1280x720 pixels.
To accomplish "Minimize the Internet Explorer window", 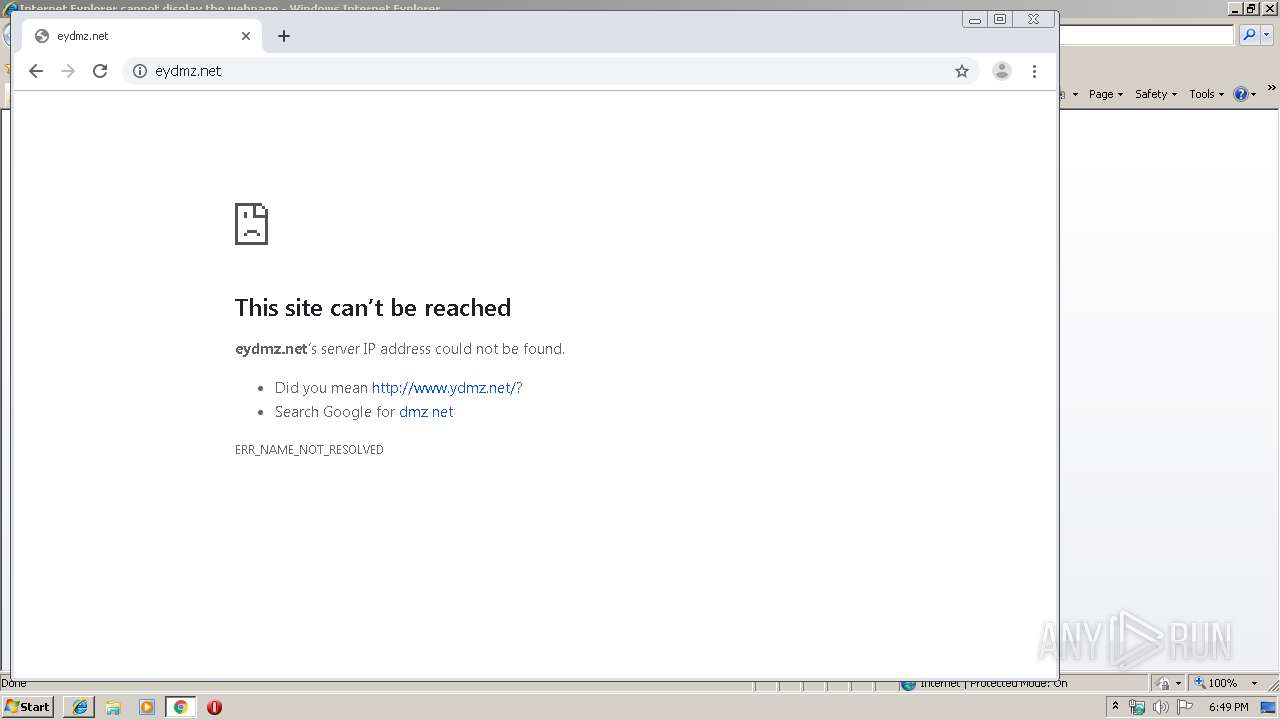I will [x=1237, y=8].
